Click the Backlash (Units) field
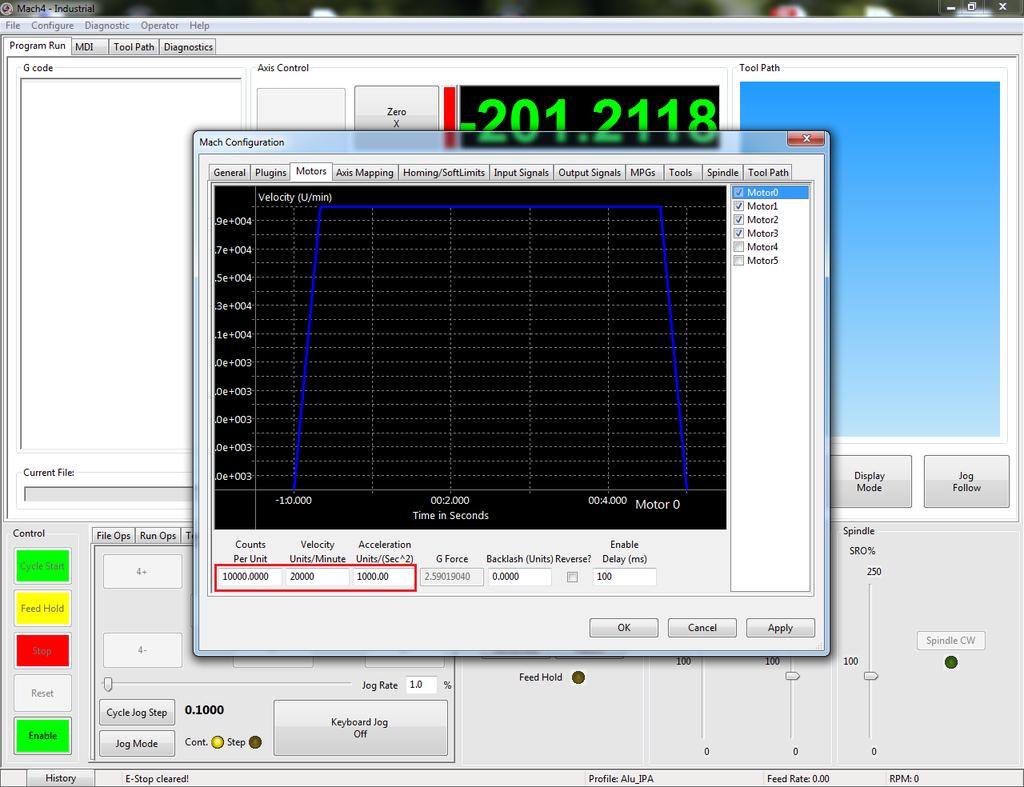 pos(520,577)
